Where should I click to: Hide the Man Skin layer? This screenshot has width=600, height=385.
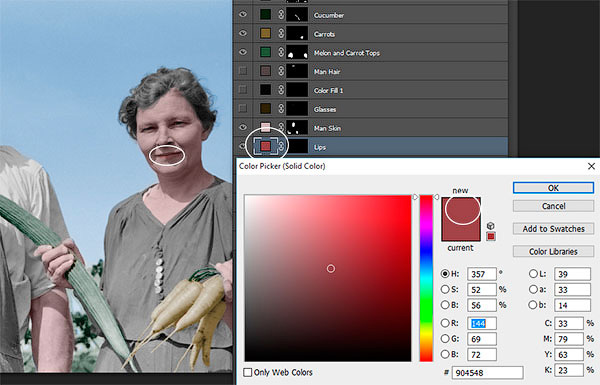(243, 127)
